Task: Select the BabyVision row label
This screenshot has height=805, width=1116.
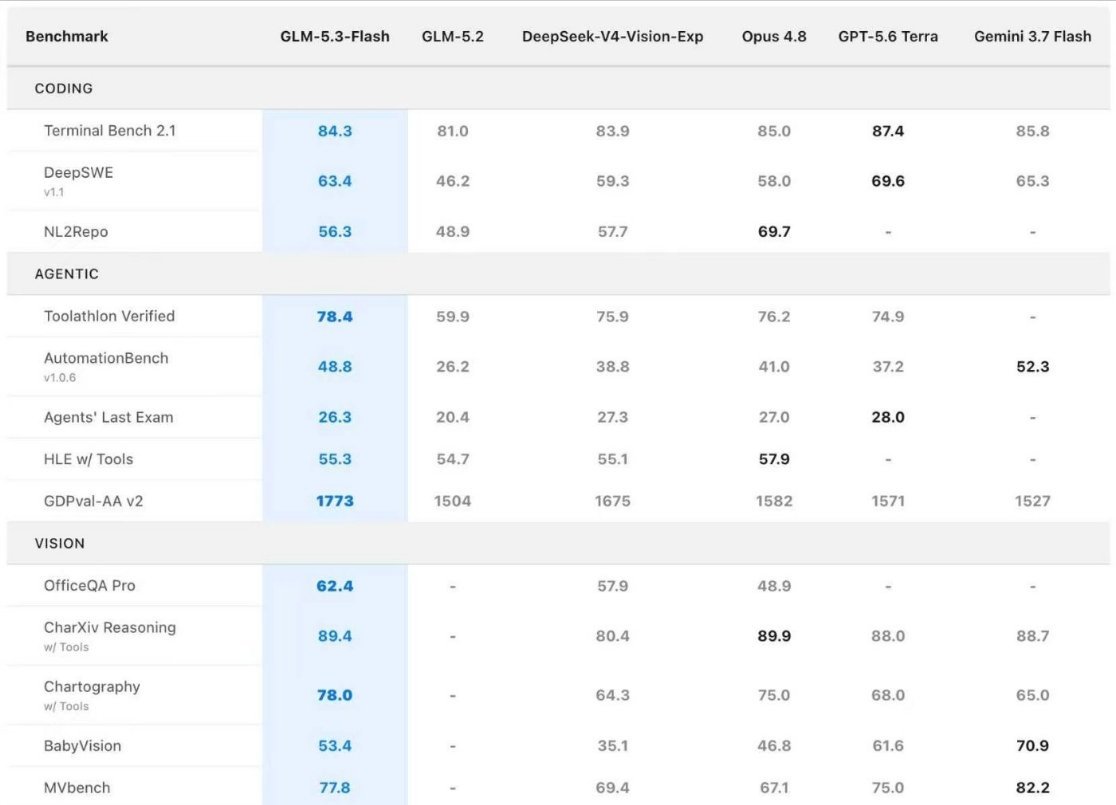Action: coord(83,745)
